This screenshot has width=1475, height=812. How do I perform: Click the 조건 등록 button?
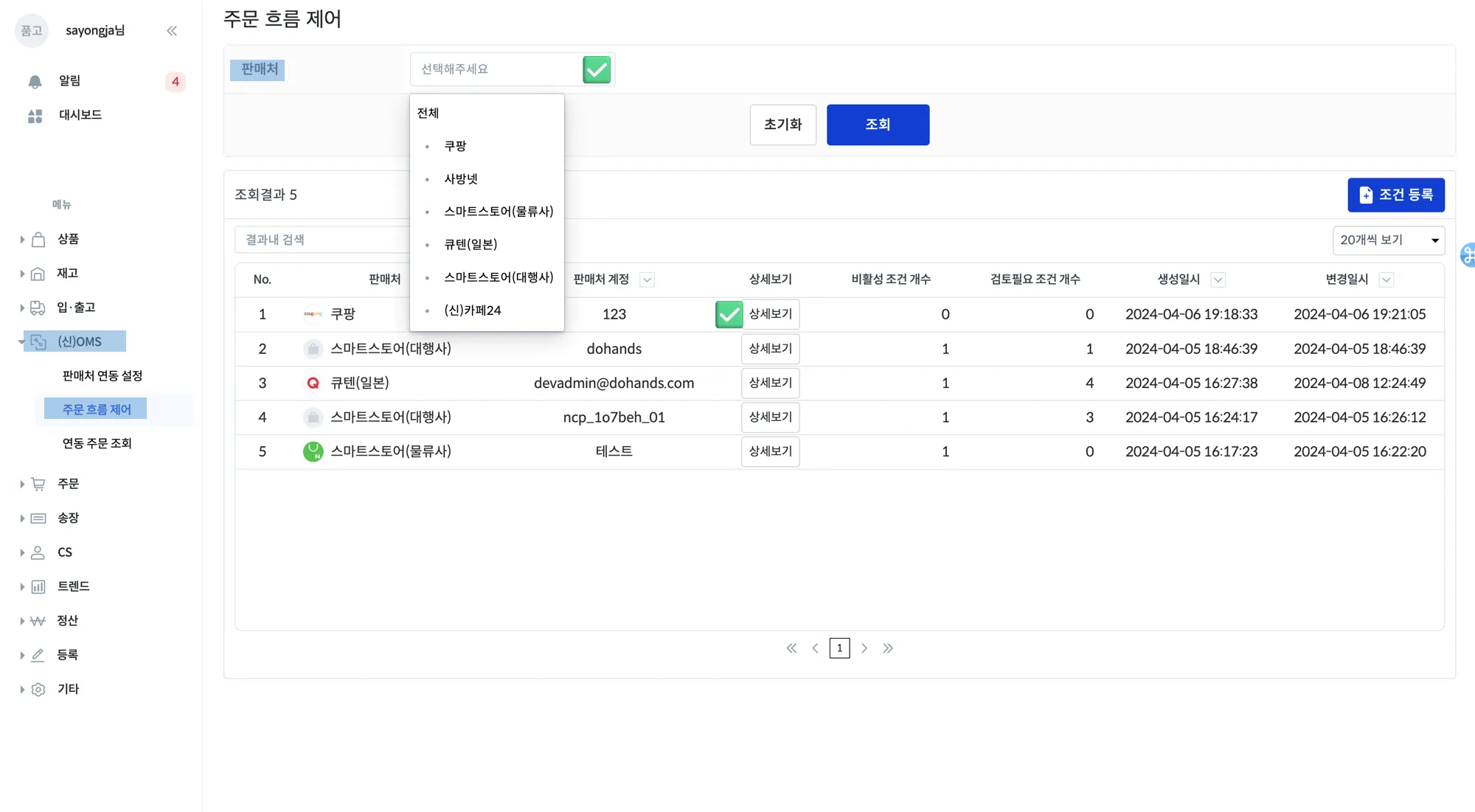pos(1395,195)
